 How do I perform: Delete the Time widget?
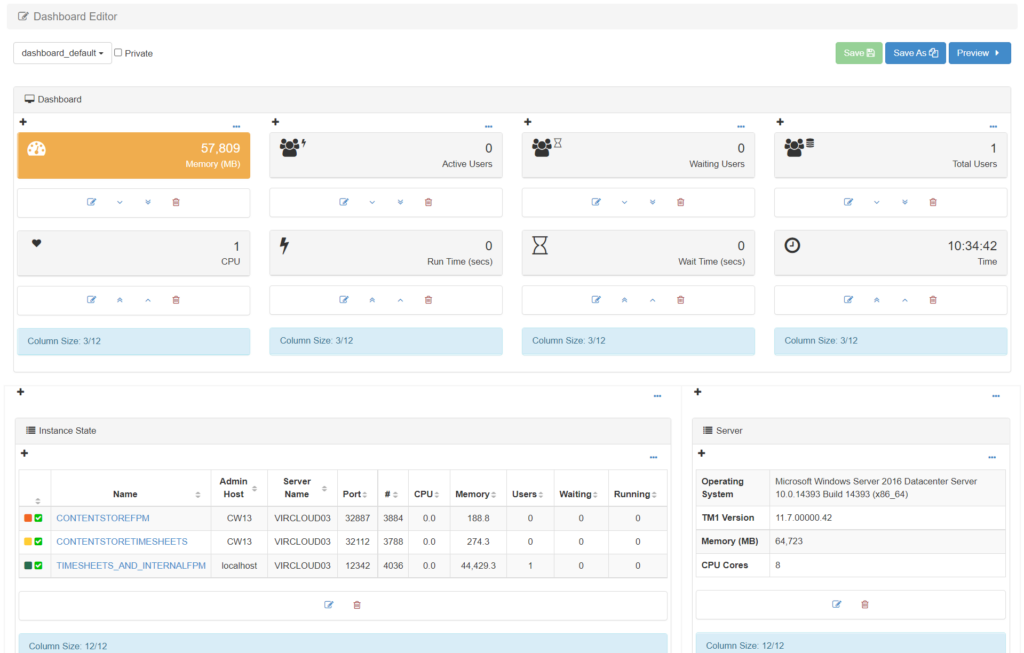tap(933, 299)
